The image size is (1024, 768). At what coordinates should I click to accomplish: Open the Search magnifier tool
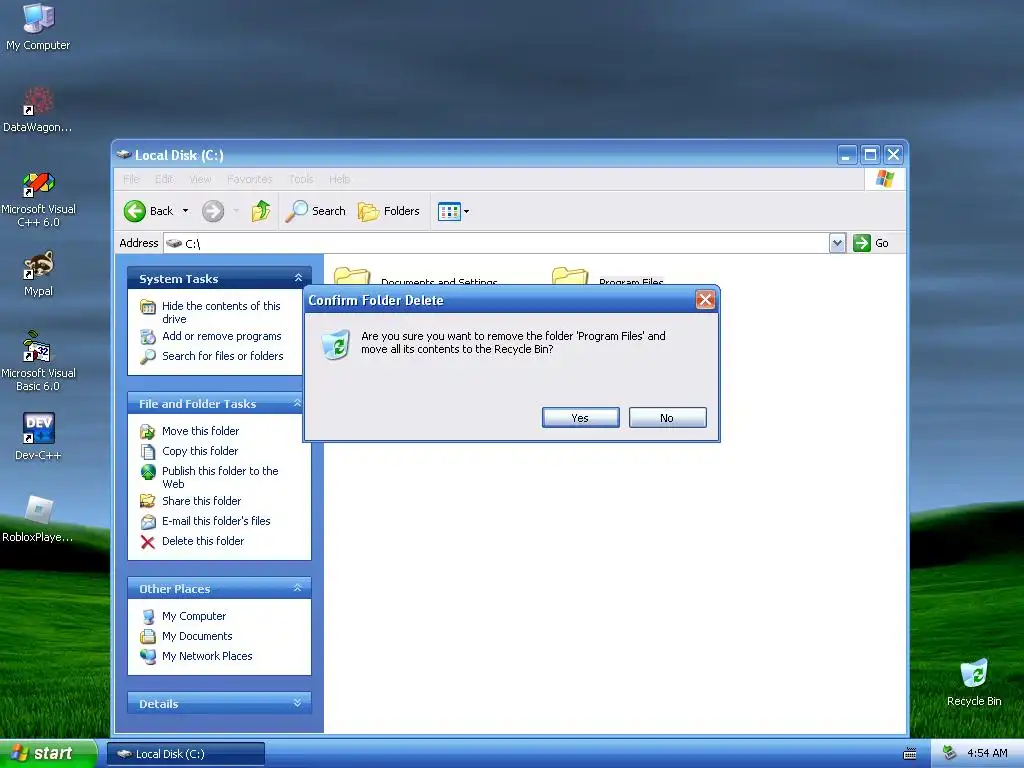[315, 211]
